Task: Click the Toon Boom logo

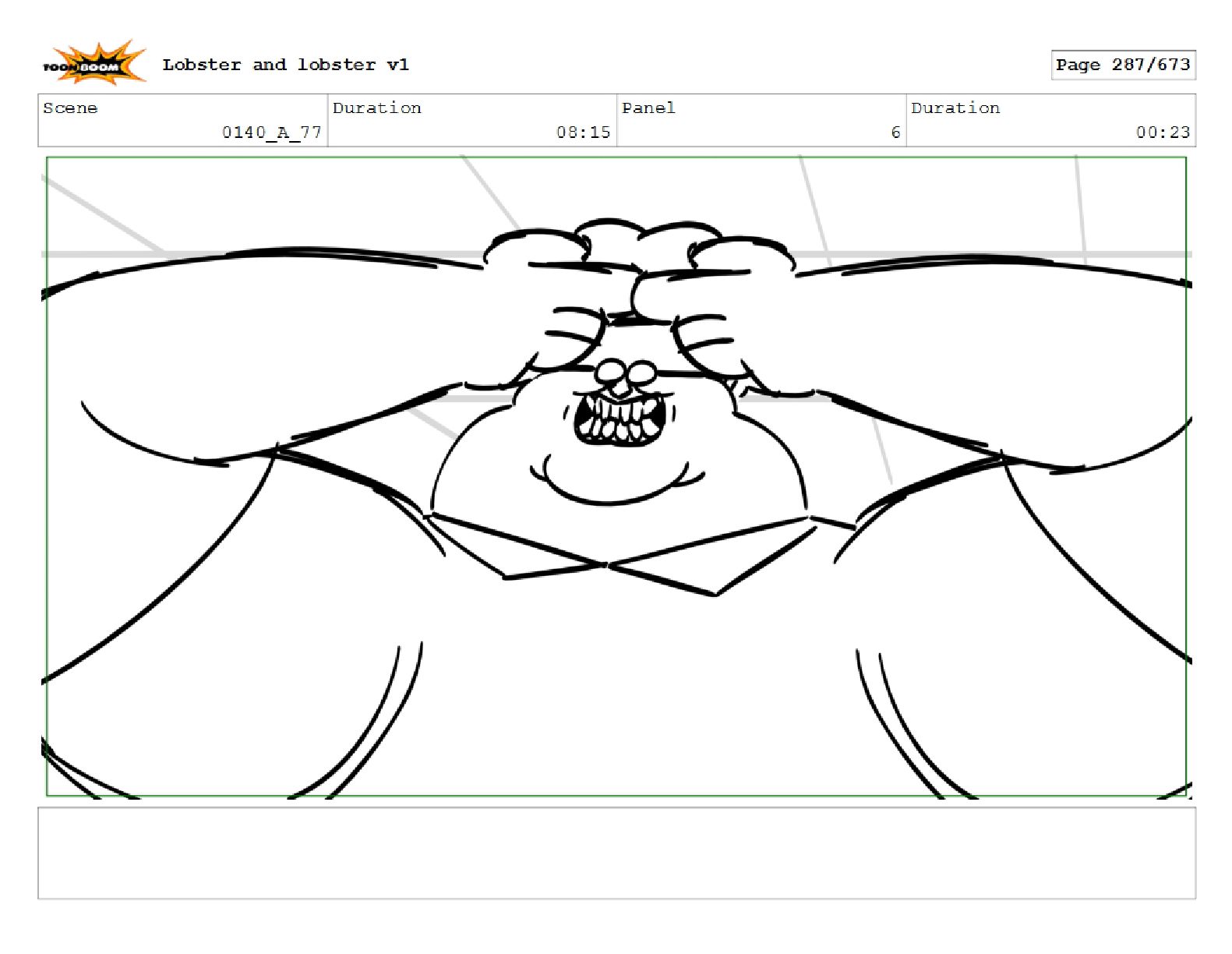Action: click(94, 62)
